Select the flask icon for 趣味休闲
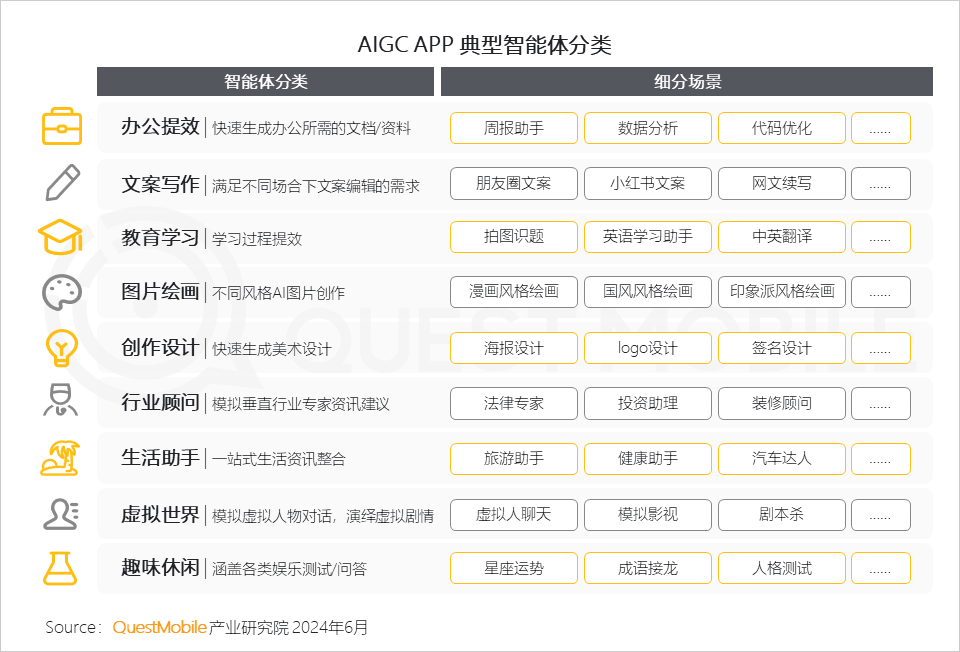960x652 pixels. pyautogui.click(x=61, y=568)
